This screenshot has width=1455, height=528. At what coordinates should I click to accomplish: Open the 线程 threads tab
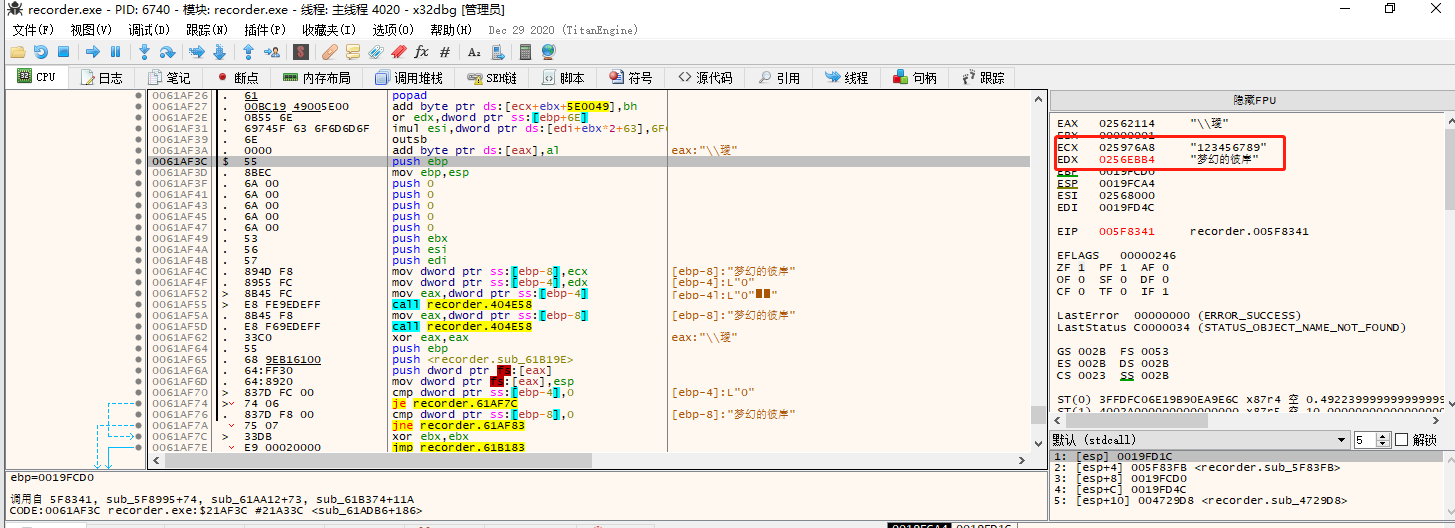point(847,77)
